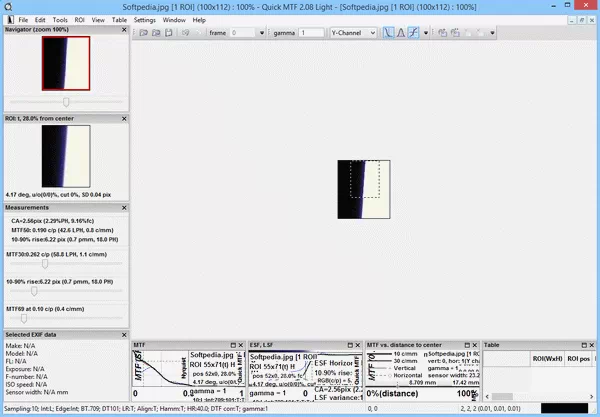
Task: Click the MTF69 at 0.10 c/p slider handle
Action: 24,318
